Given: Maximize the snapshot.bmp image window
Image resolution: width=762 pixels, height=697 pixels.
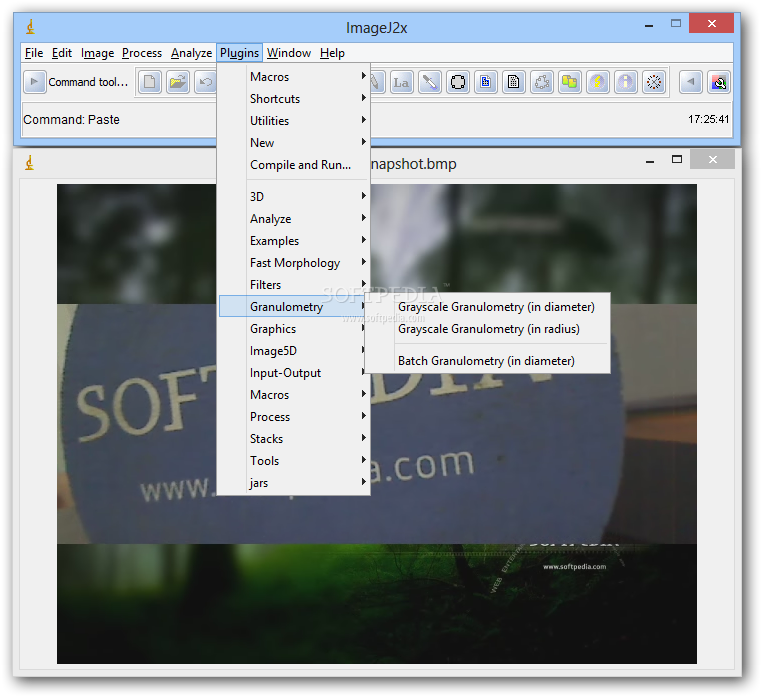Looking at the screenshot, I should pos(676,159).
